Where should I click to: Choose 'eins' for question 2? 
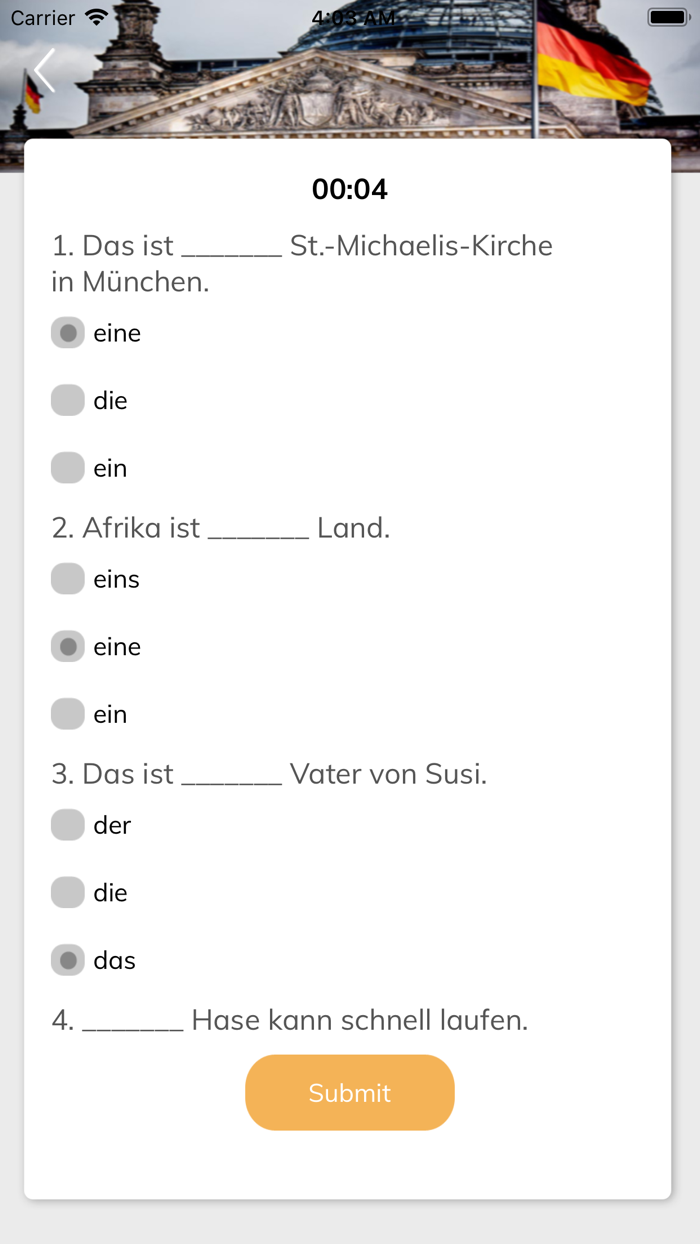(x=67, y=578)
